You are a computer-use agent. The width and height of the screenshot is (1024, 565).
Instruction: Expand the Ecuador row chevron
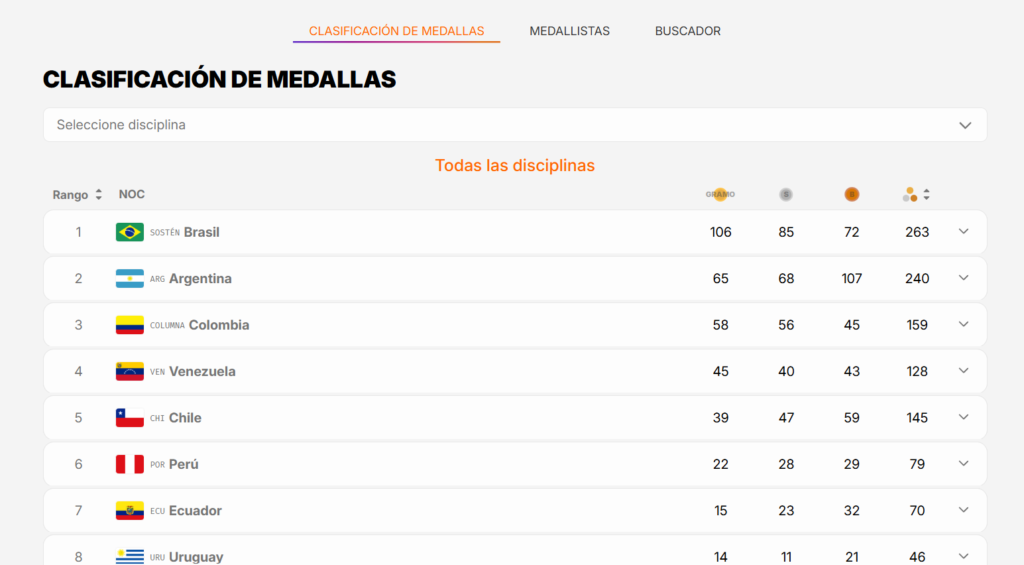click(963, 510)
